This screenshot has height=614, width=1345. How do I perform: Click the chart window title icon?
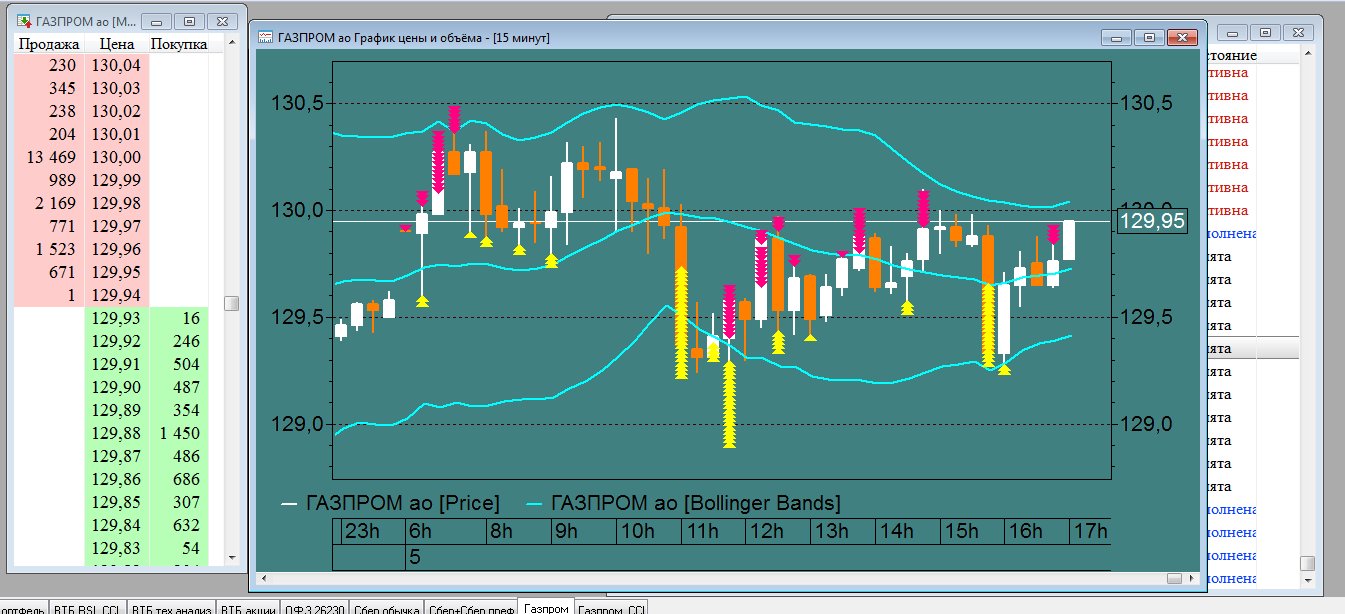tap(265, 38)
